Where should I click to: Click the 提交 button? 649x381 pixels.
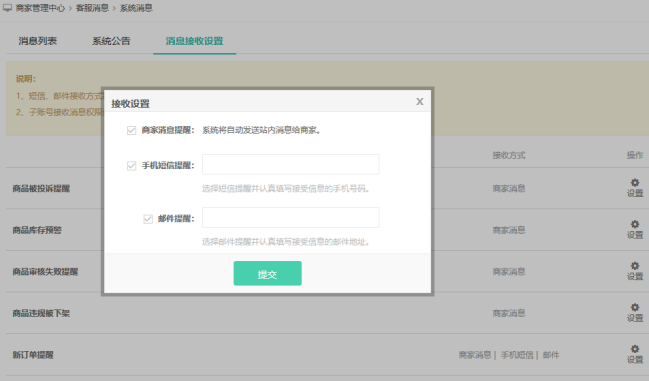(267, 273)
